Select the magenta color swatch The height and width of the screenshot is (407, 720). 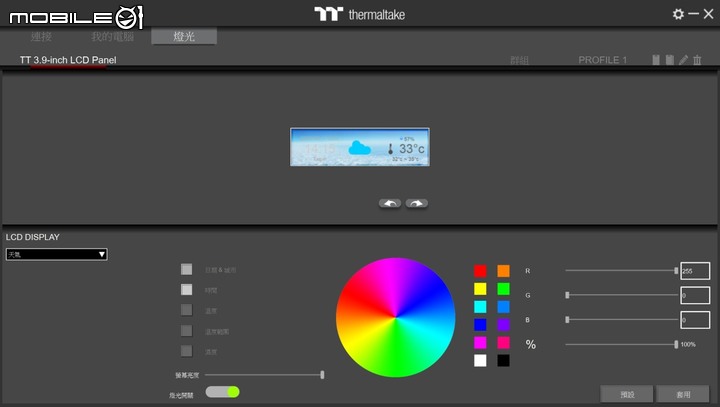click(x=480, y=342)
